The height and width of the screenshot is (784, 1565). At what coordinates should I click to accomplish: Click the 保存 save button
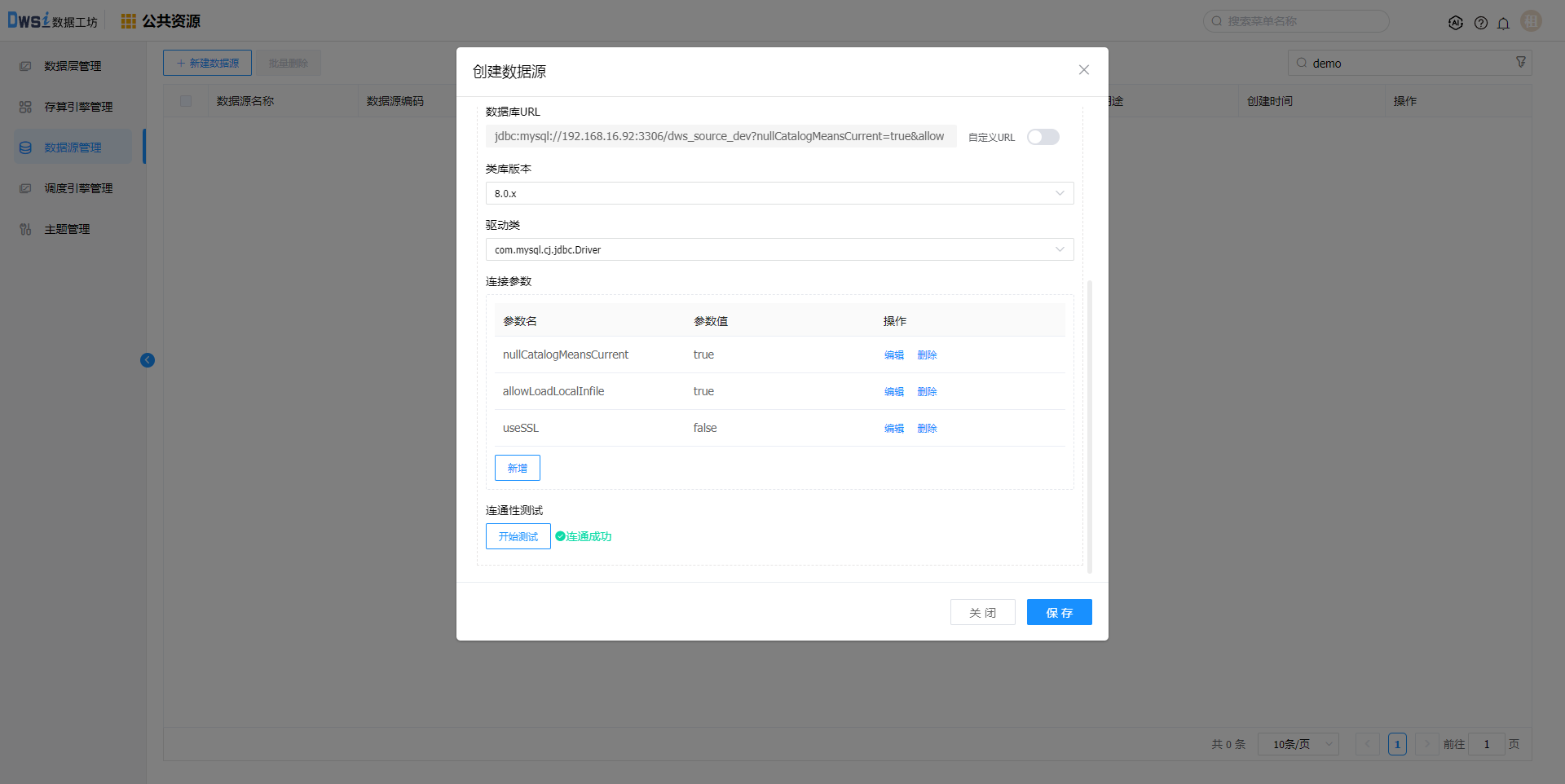tap(1059, 612)
